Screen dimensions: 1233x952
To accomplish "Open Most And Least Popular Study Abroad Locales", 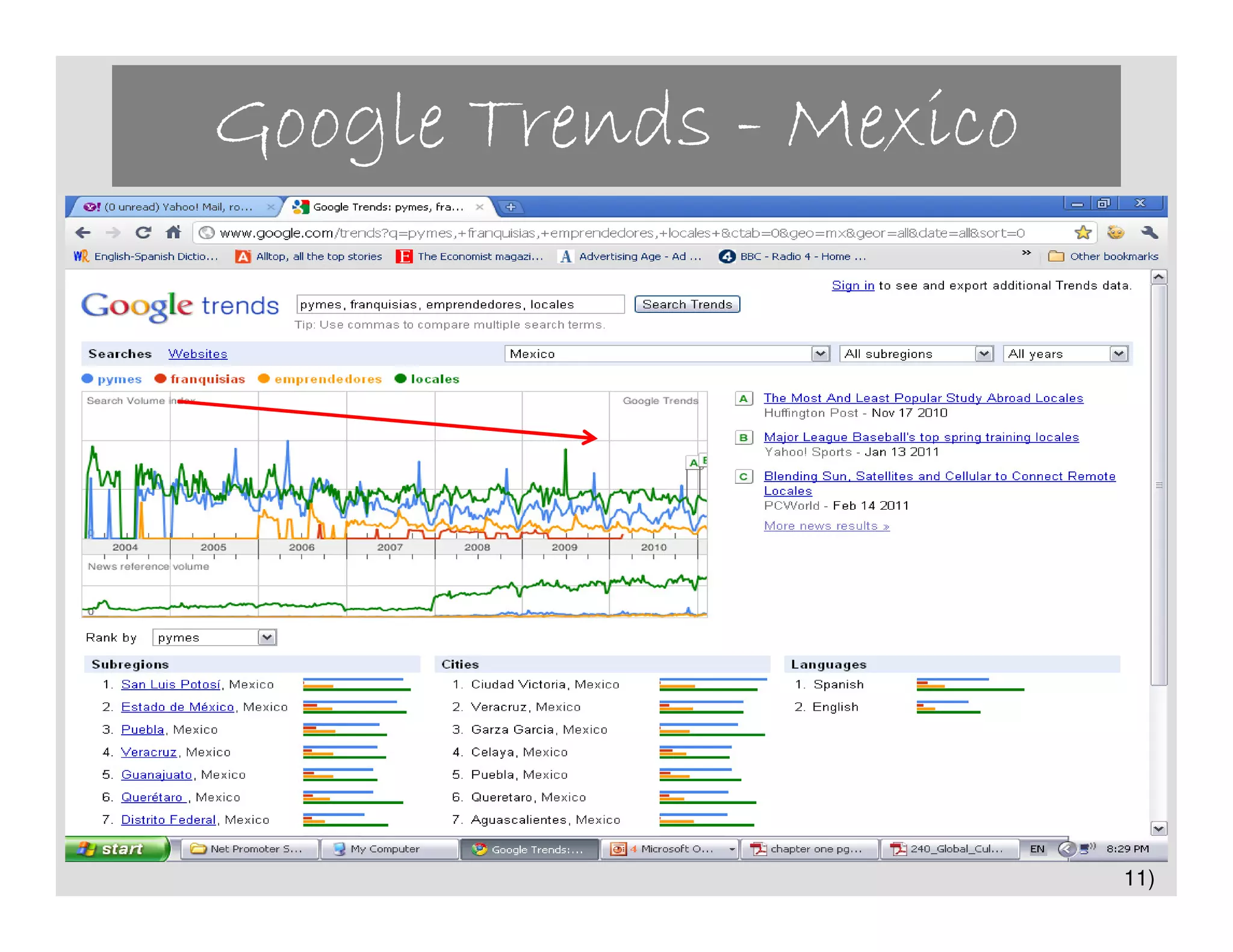I will tap(924, 398).
